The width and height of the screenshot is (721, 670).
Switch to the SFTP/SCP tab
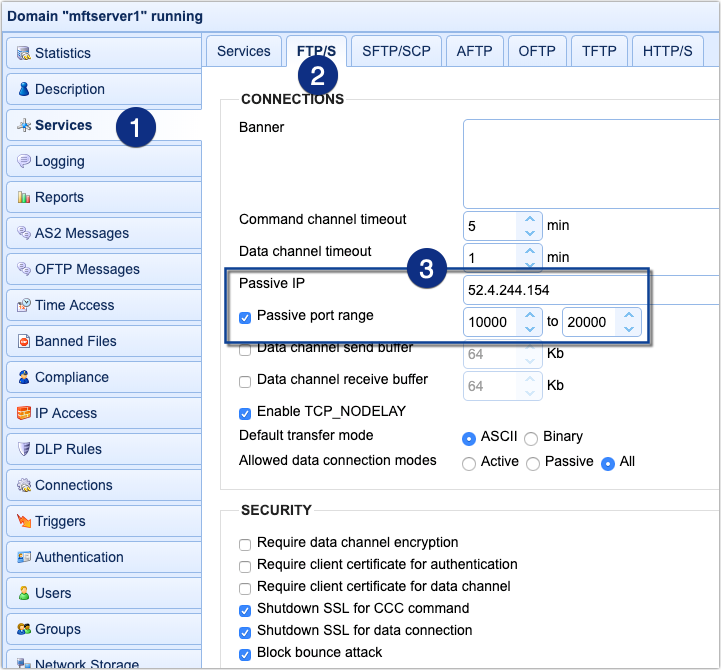click(x=396, y=51)
